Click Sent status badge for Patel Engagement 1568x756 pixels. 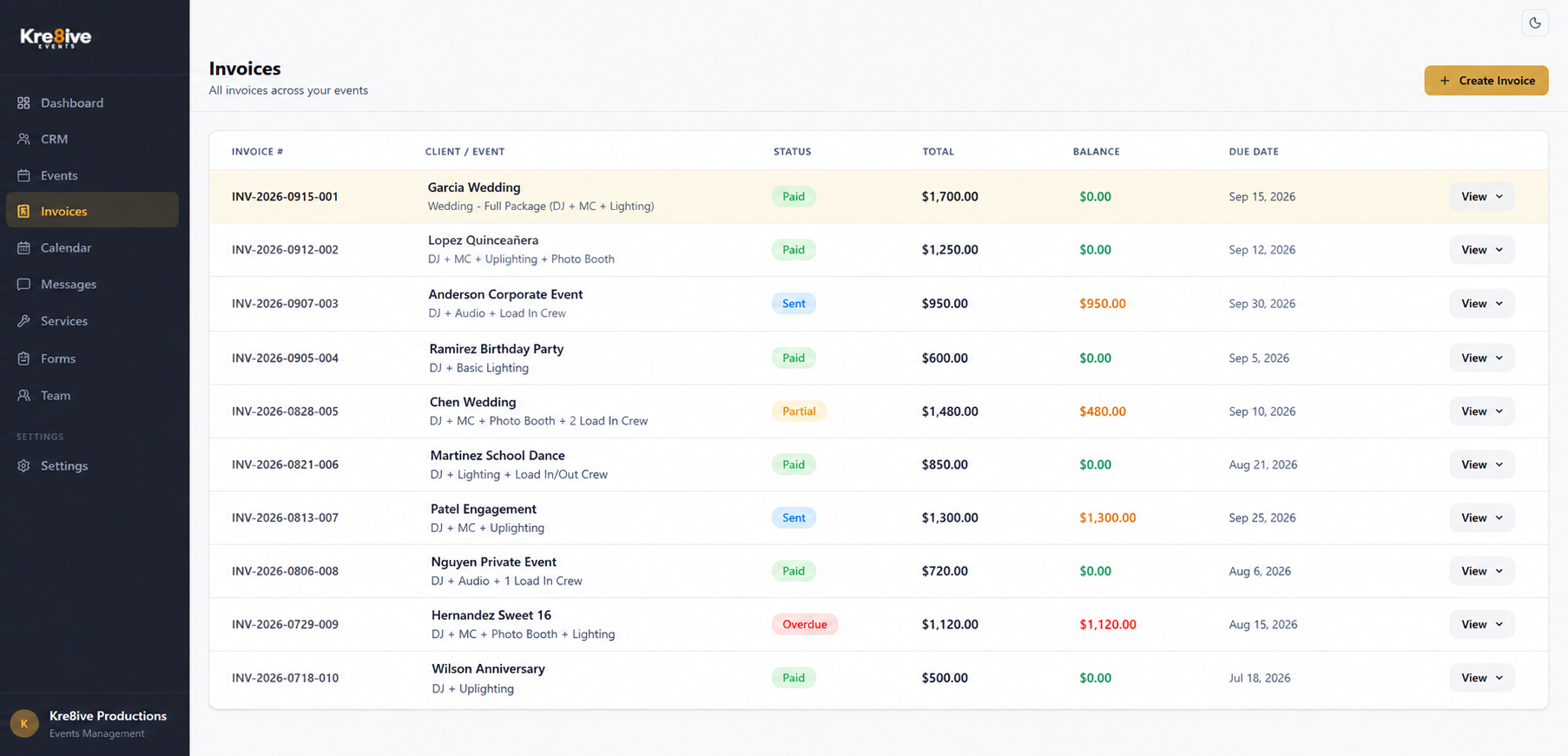click(794, 517)
